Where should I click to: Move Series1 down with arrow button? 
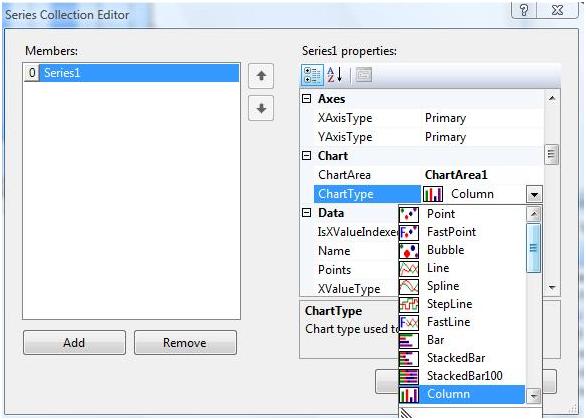tap(261, 108)
